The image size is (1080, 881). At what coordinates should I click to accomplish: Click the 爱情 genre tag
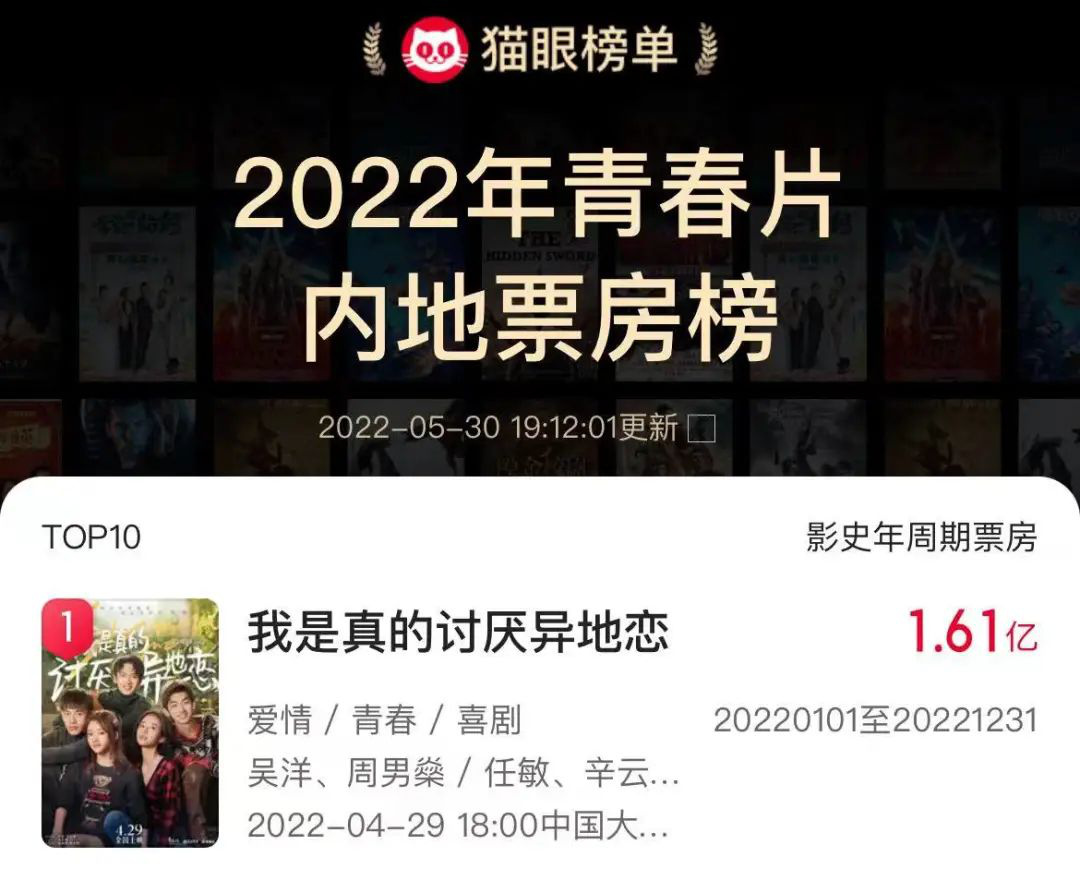coord(280,721)
